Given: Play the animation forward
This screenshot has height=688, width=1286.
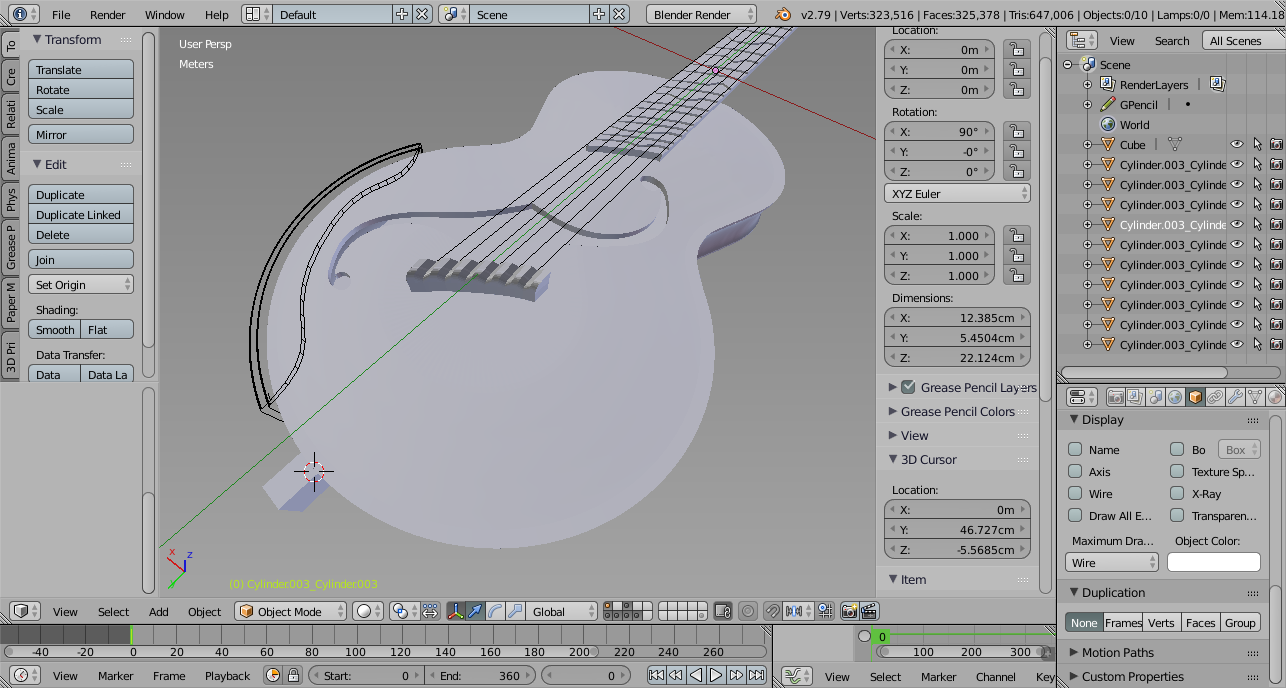Looking at the screenshot, I should [x=716, y=676].
